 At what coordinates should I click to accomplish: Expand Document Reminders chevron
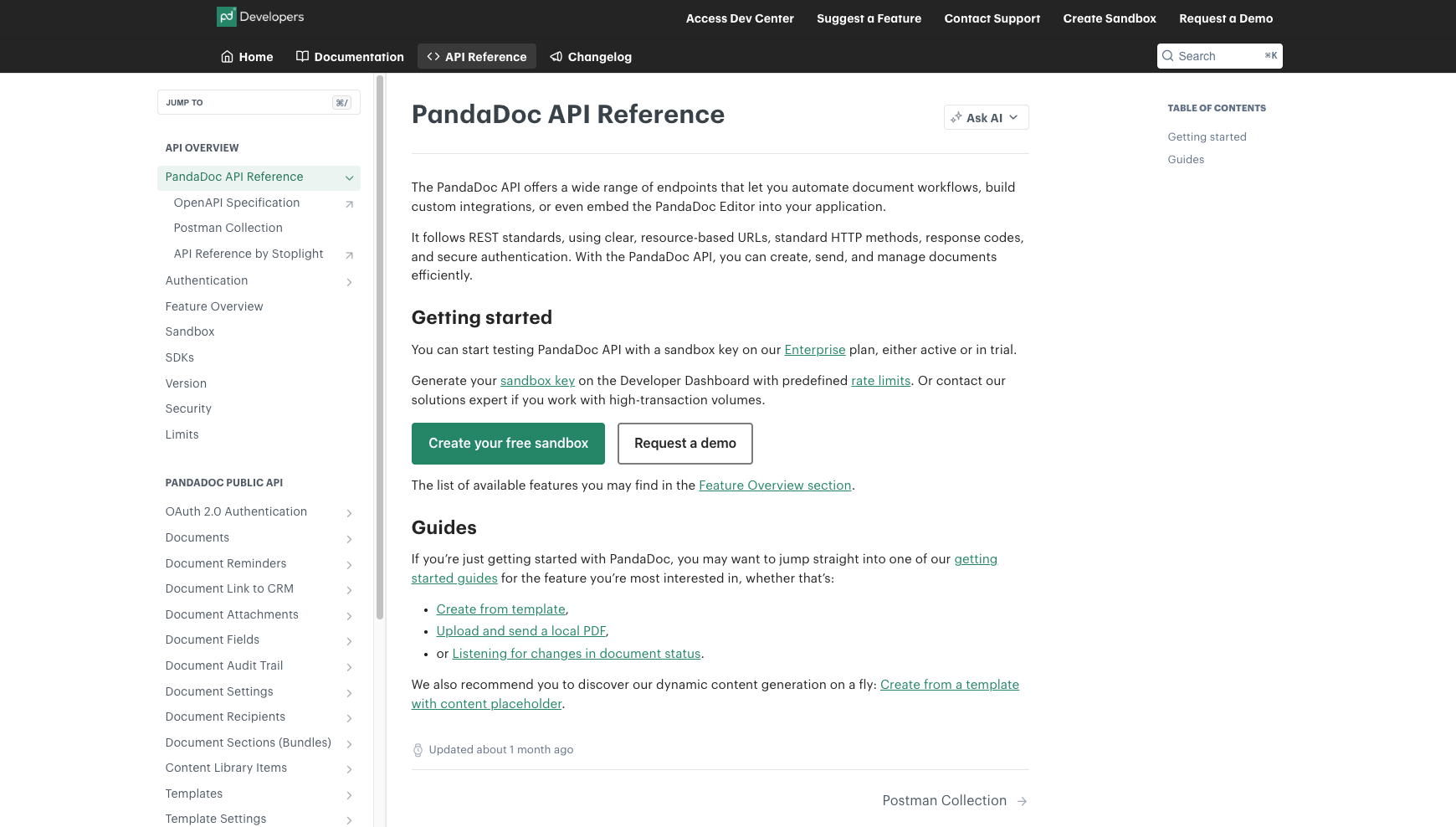pyautogui.click(x=350, y=565)
